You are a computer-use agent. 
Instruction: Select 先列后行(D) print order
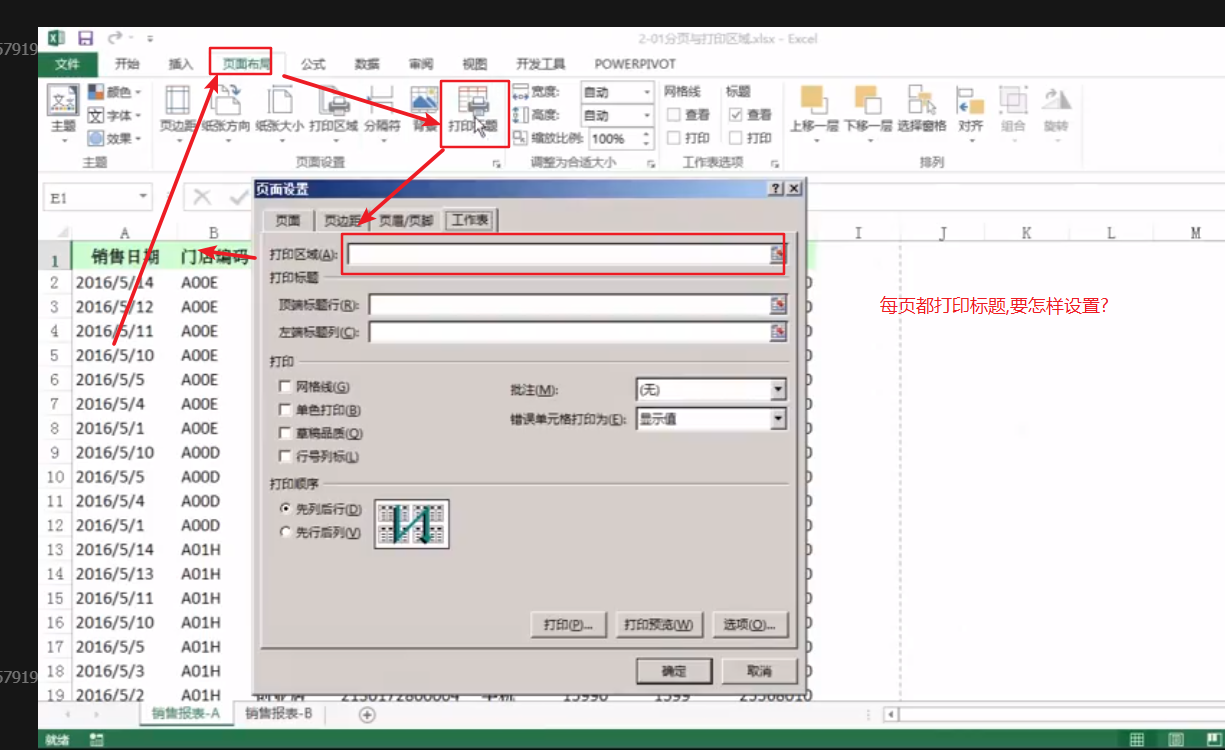click(x=287, y=510)
